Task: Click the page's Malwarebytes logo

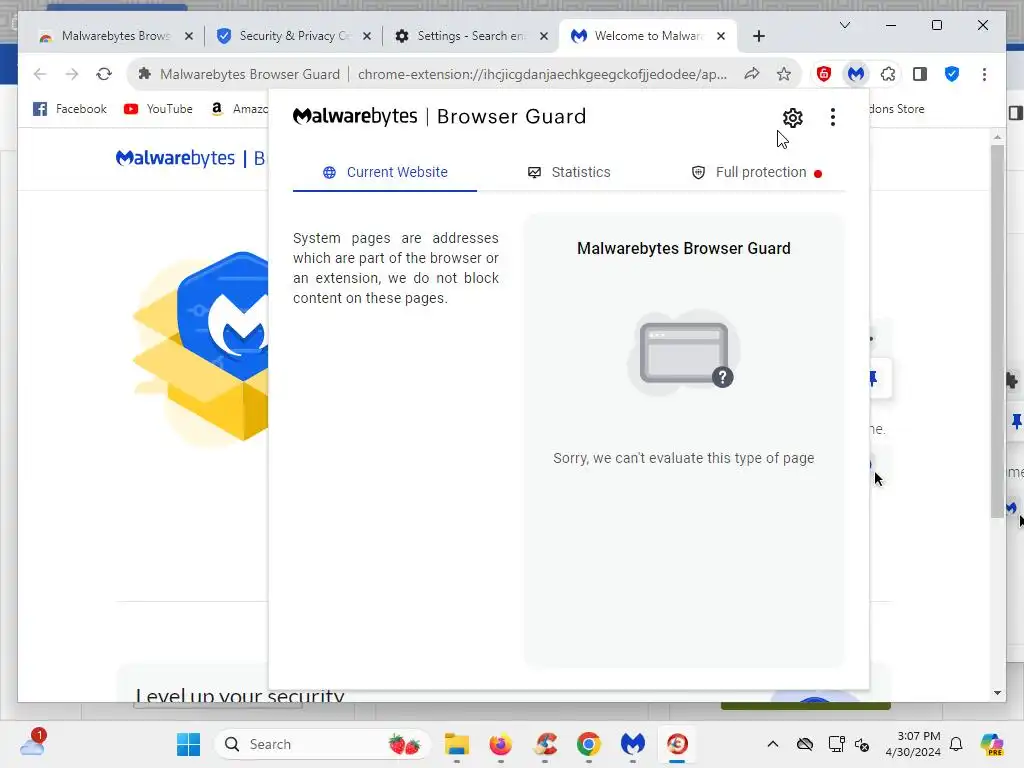Action: (x=175, y=159)
